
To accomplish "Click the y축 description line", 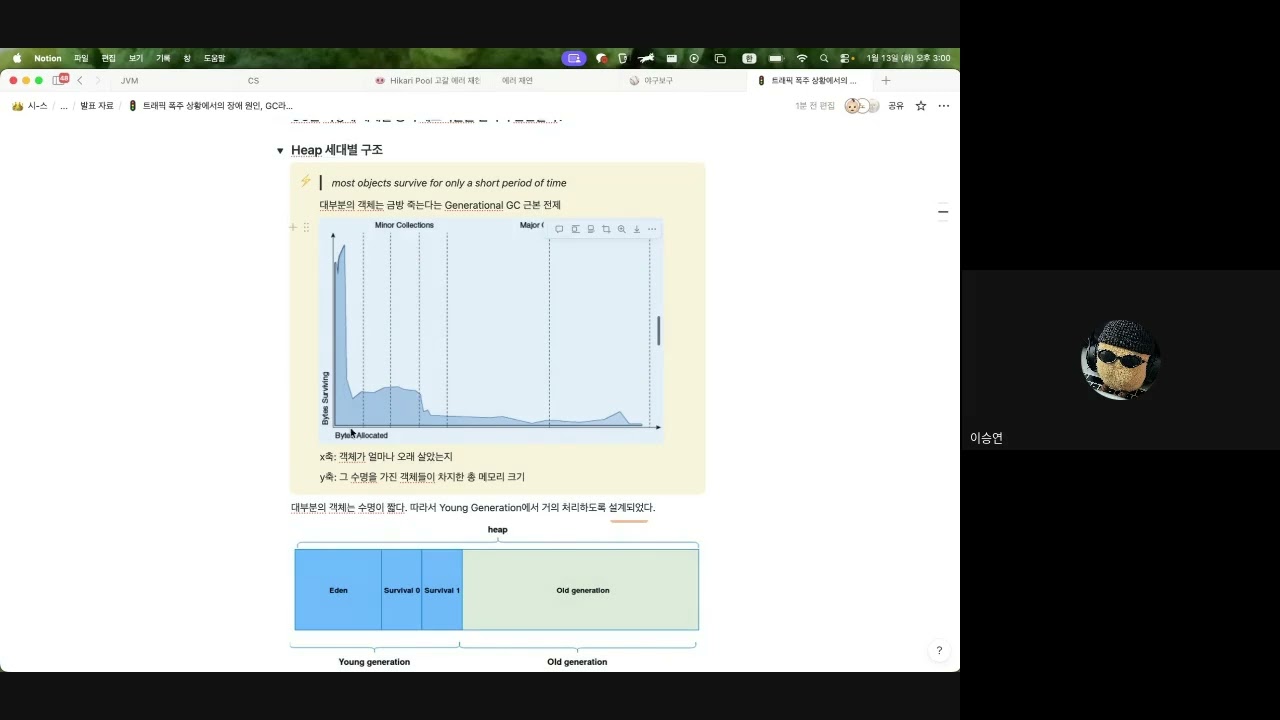I will pos(422,477).
